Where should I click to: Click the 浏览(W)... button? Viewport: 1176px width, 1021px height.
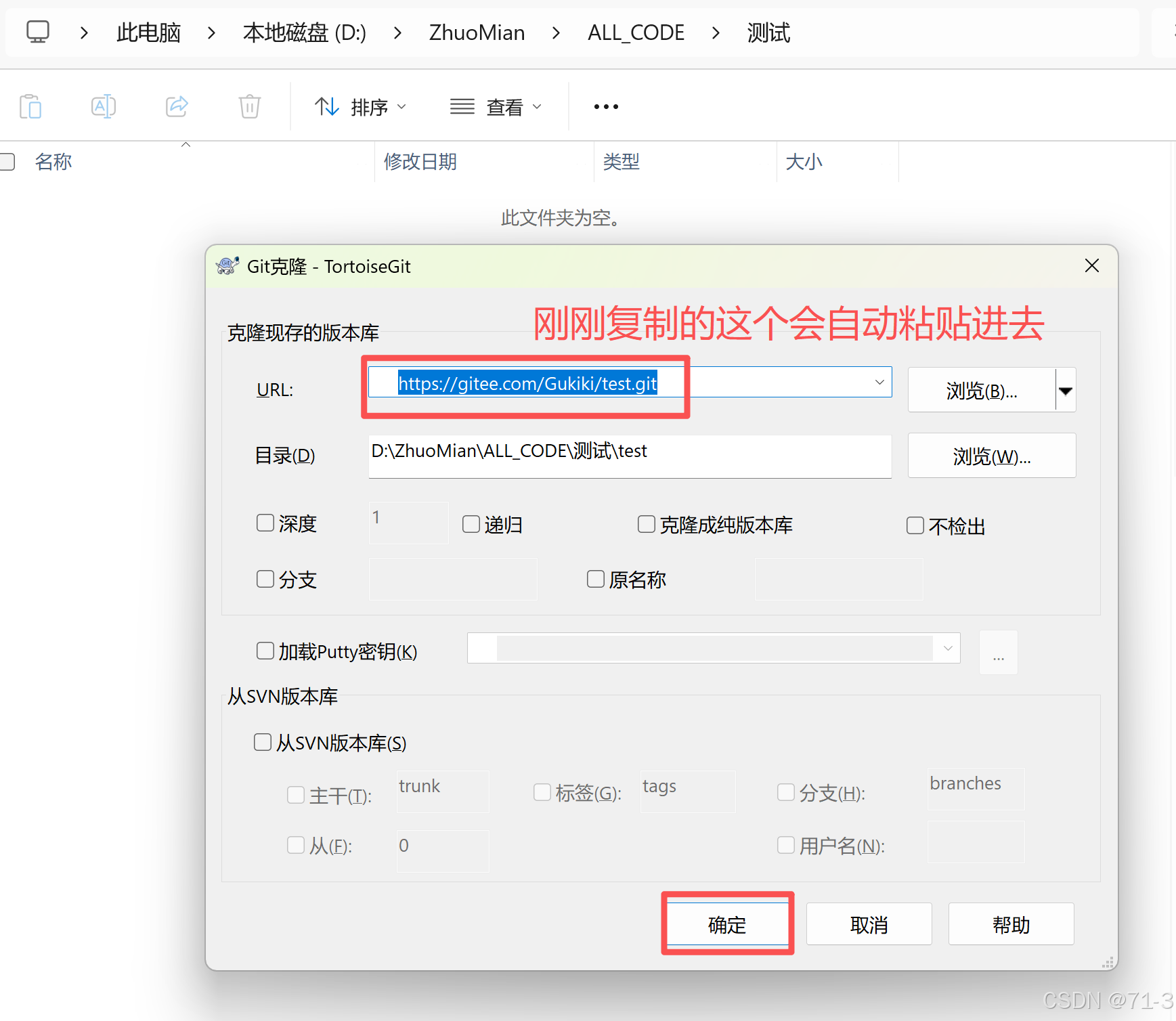click(x=991, y=456)
